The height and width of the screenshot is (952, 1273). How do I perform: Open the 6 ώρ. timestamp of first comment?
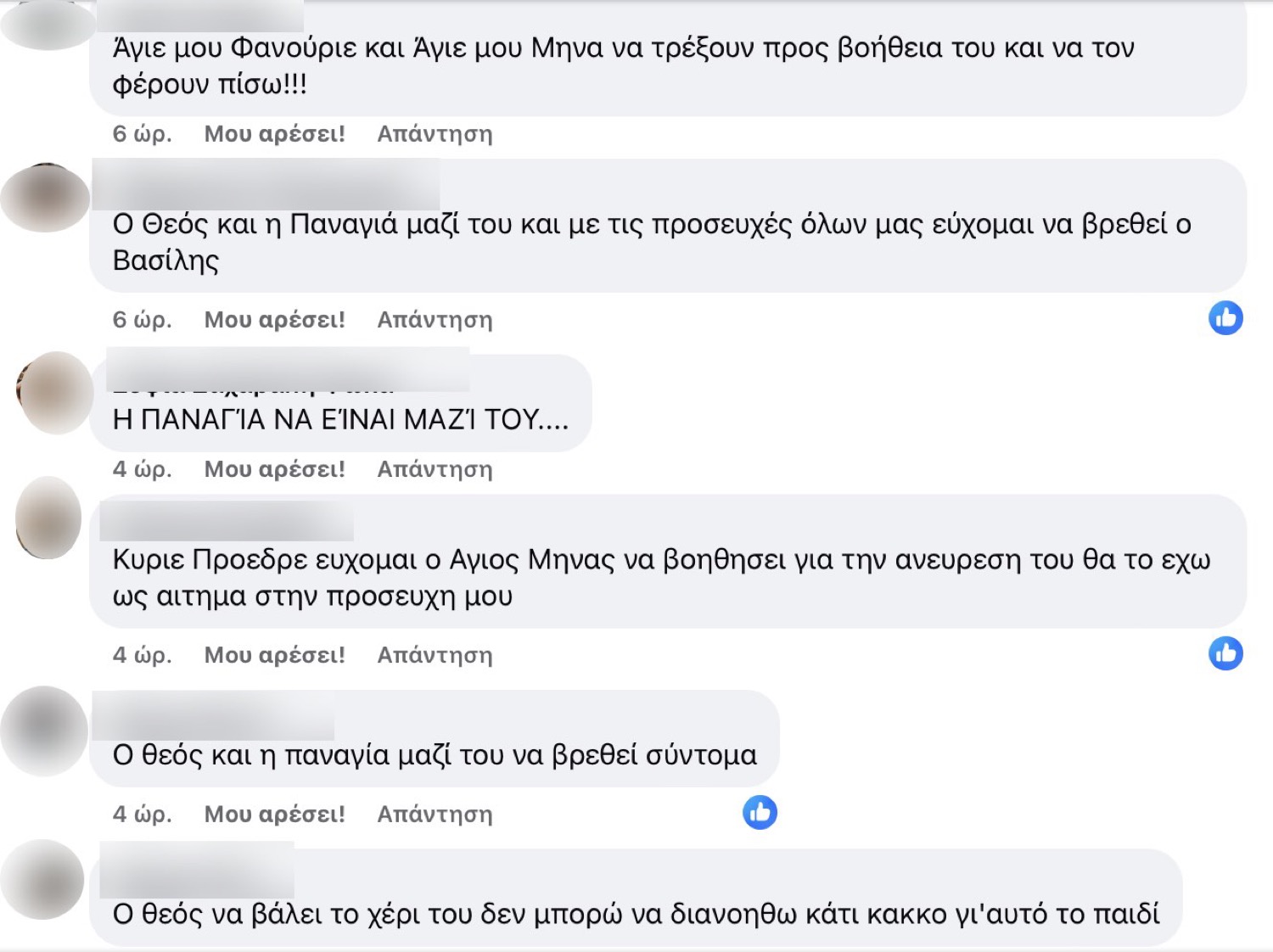click(142, 134)
